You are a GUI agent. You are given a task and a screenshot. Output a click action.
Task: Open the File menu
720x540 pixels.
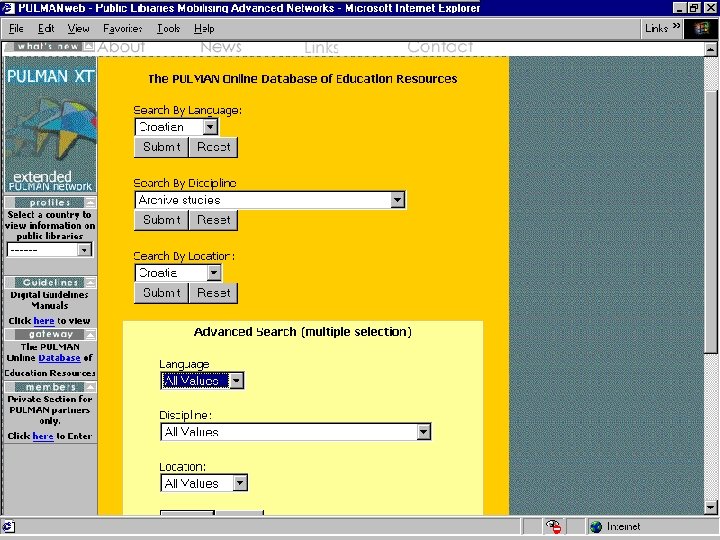(16, 28)
